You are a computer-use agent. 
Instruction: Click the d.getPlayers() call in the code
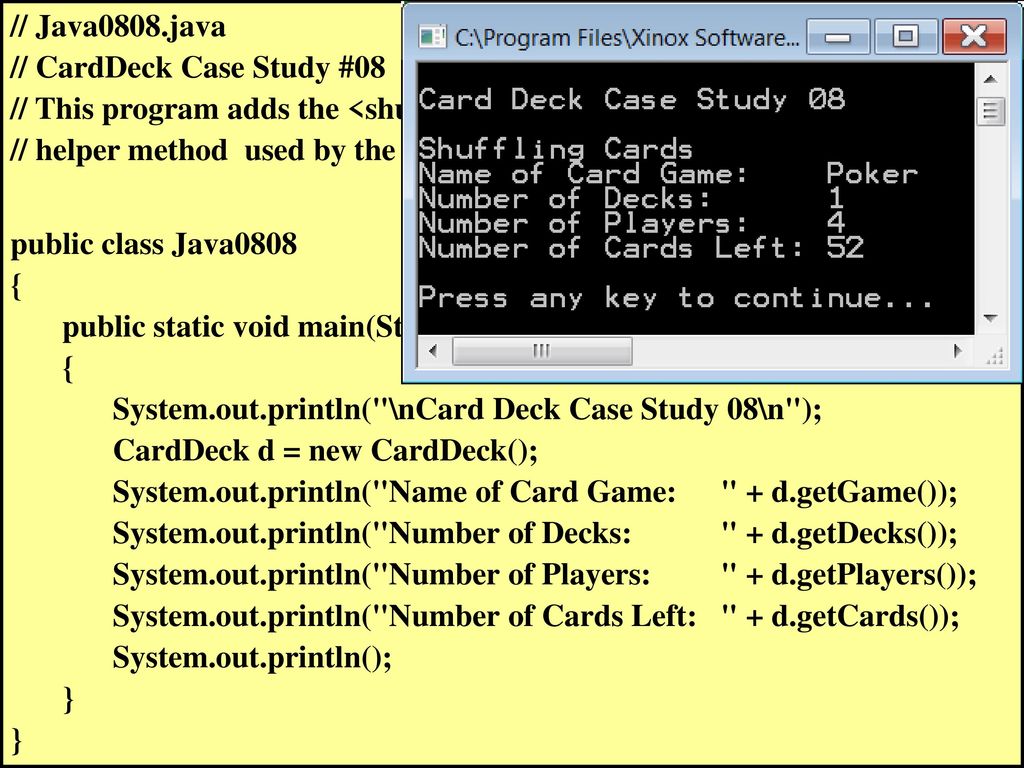[872, 575]
